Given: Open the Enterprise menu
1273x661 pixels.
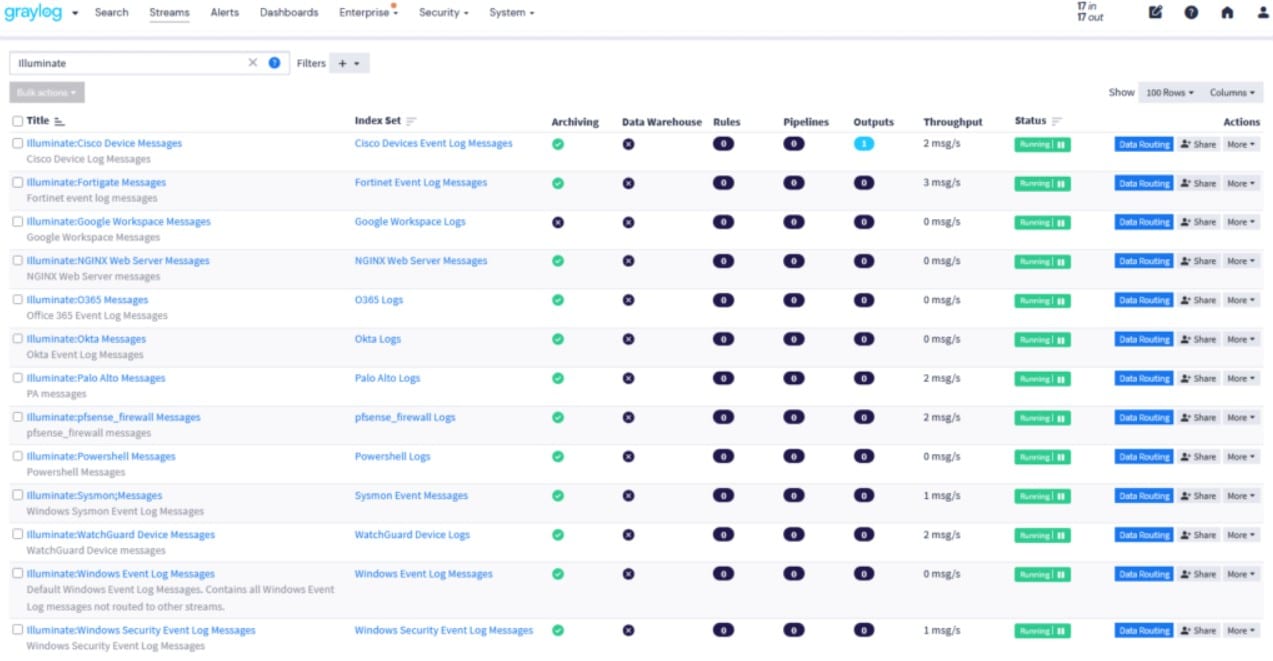Looking at the screenshot, I should [368, 13].
